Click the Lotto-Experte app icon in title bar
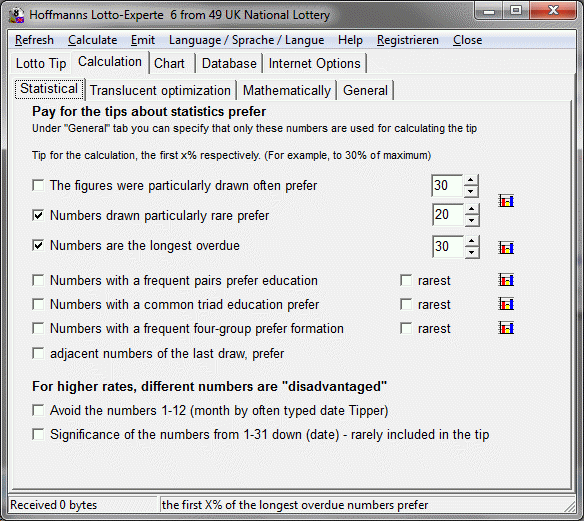Screen dimensions: 584x521 (16, 15)
